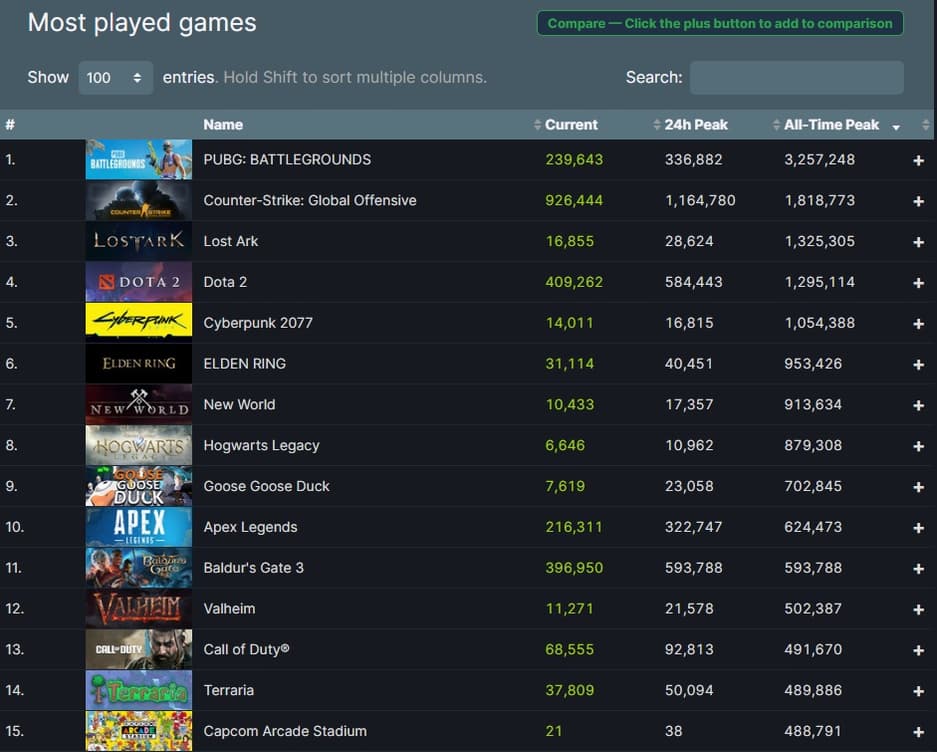Open Baldur's Gate banner thumbnail
Screen dimensions: 937x752
pos(139,568)
